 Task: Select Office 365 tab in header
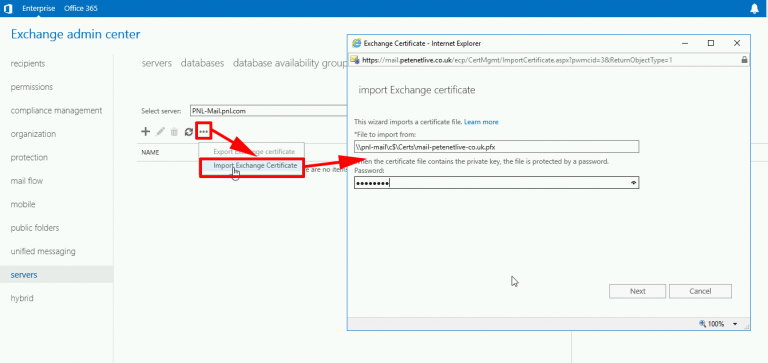click(x=80, y=8)
